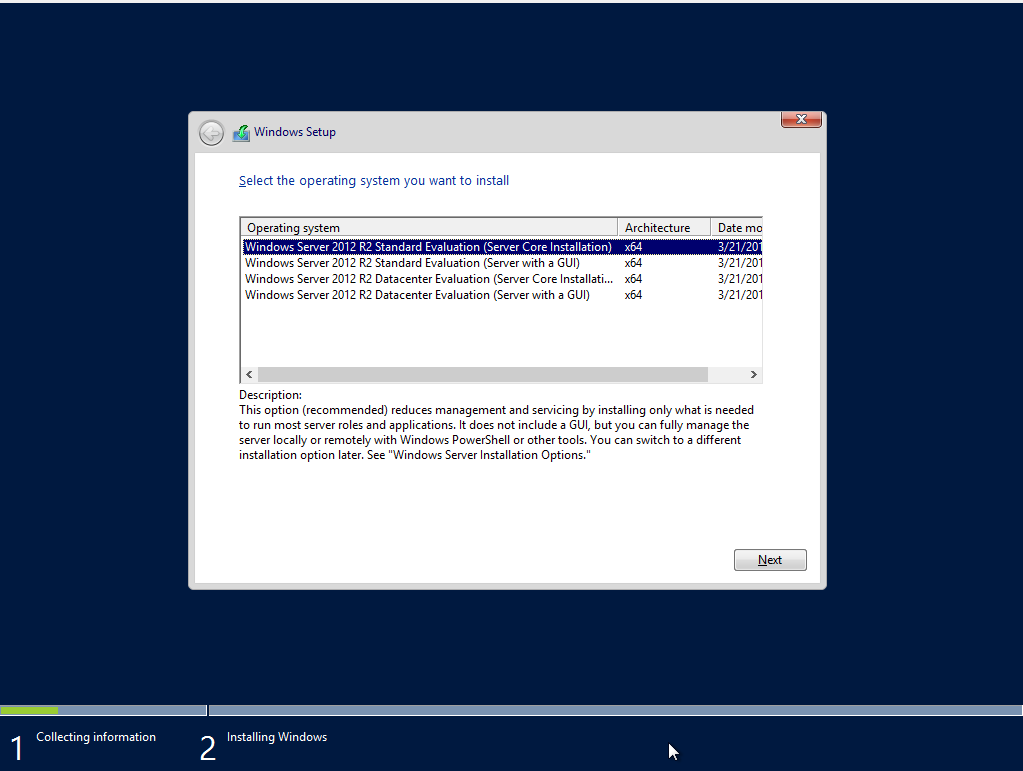Click x64 in the Standard GUI row
The height and width of the screenshot is (771, 1023).
(634, 263)
